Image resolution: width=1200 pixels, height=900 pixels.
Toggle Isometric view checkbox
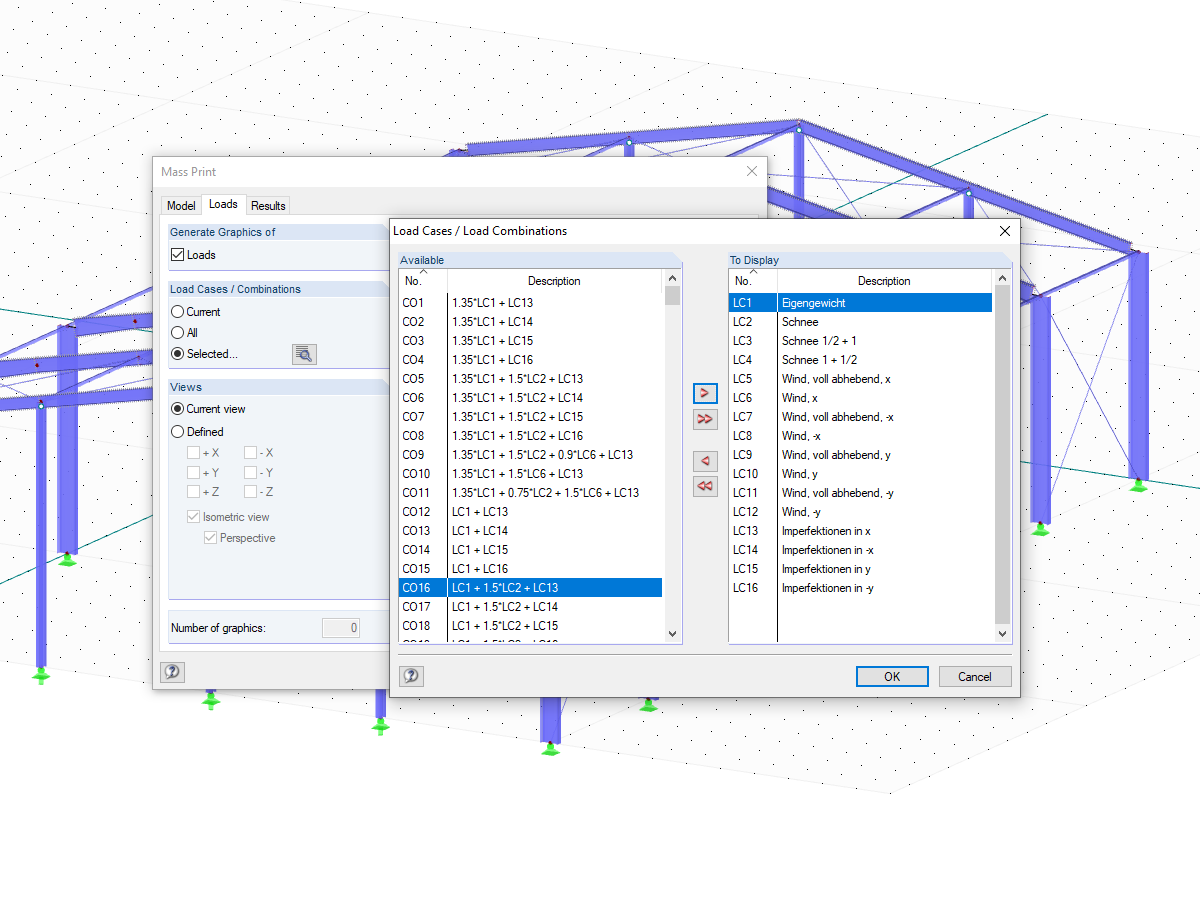pyautogui.click(x=193, y=517)
